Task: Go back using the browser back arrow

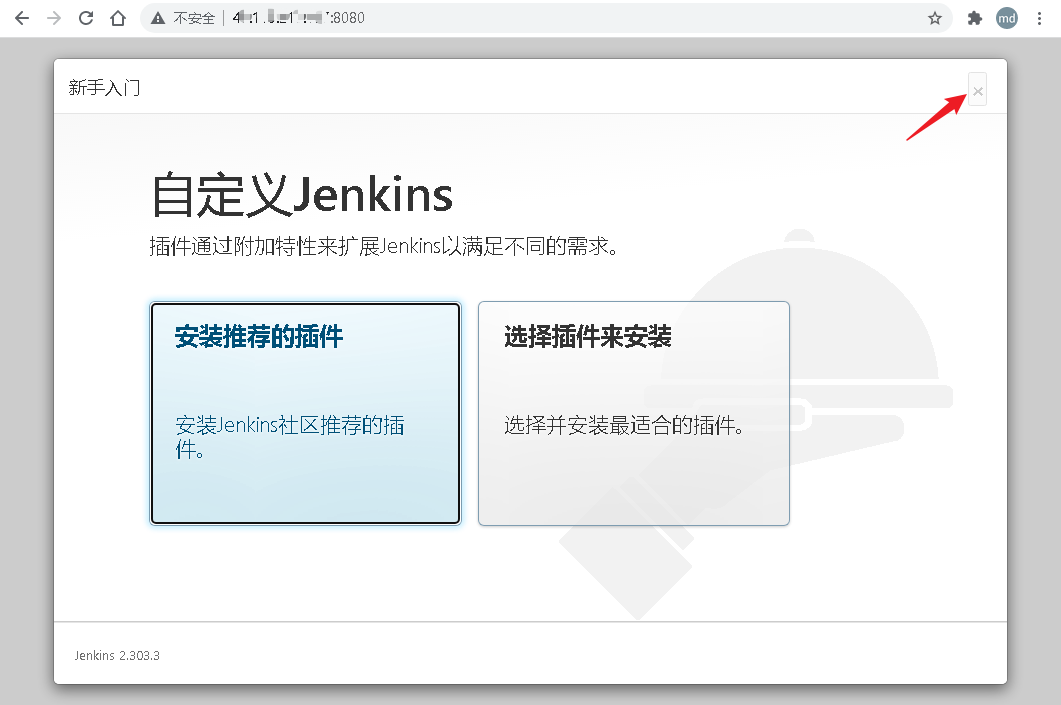Action: tap(22, 18)
